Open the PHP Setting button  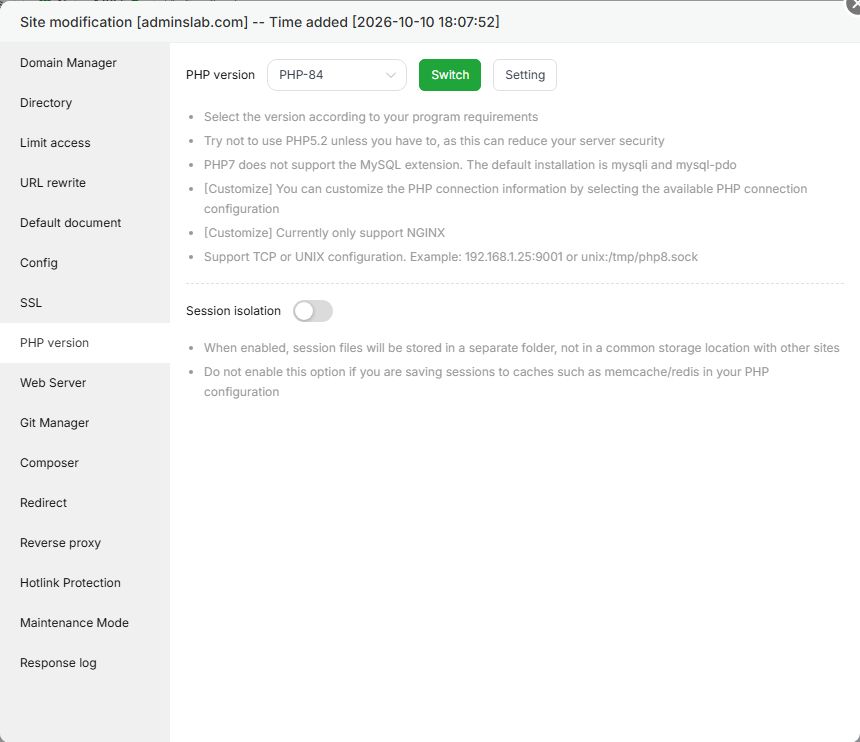point(525,75)
